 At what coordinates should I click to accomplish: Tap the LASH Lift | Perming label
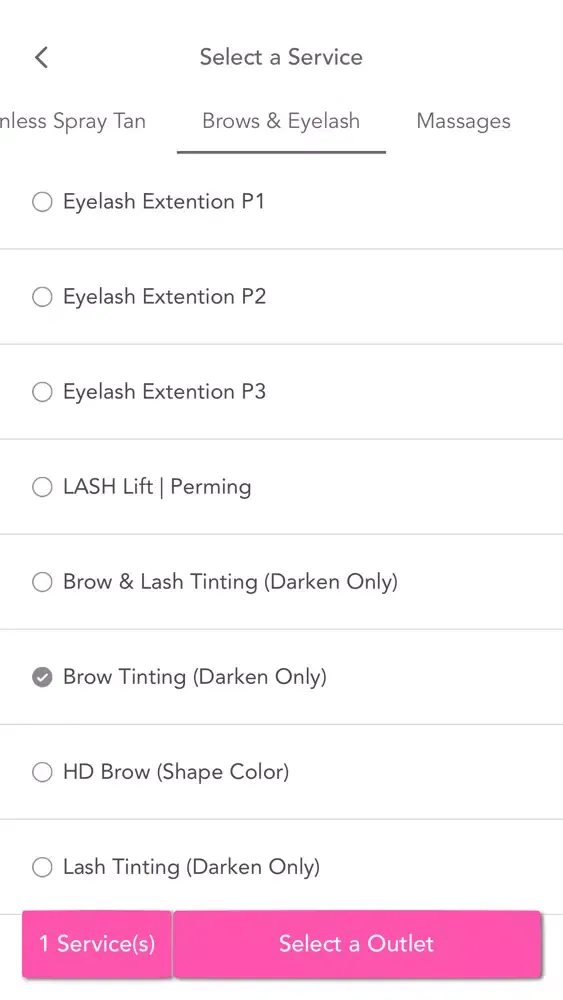click(157, 487)
